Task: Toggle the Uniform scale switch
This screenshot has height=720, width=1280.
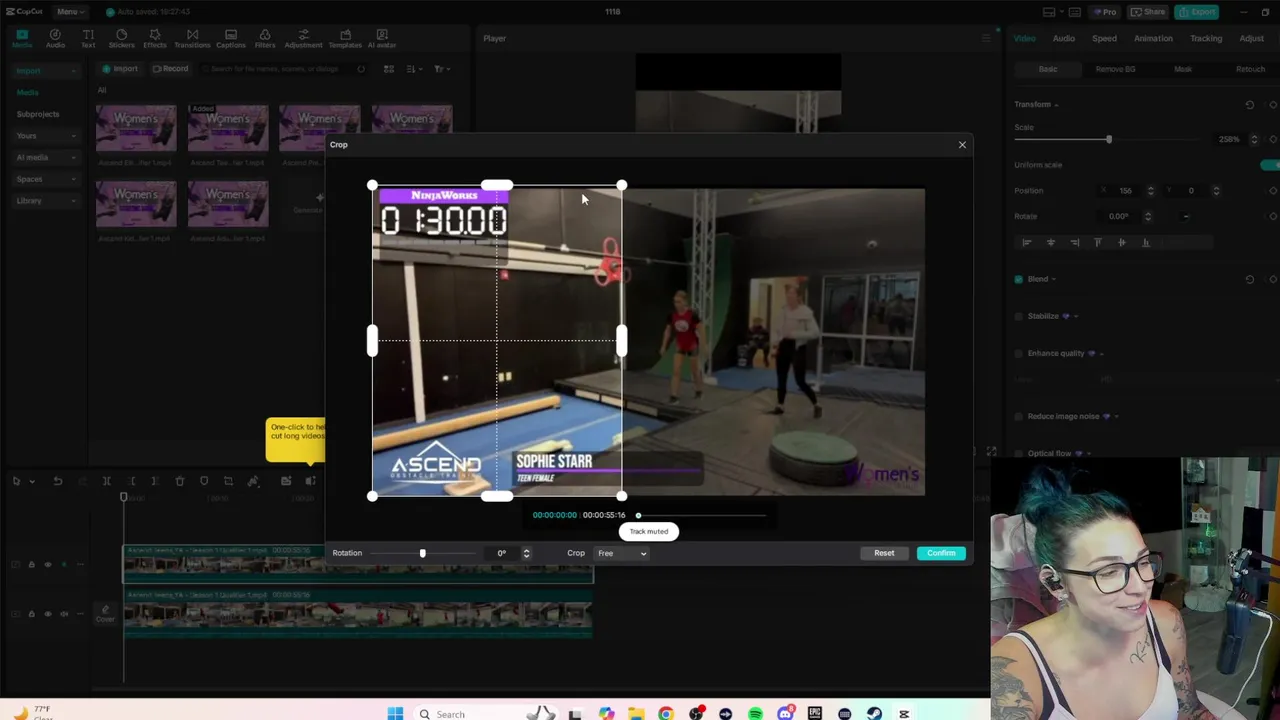Action: [x=1270, y=165]
